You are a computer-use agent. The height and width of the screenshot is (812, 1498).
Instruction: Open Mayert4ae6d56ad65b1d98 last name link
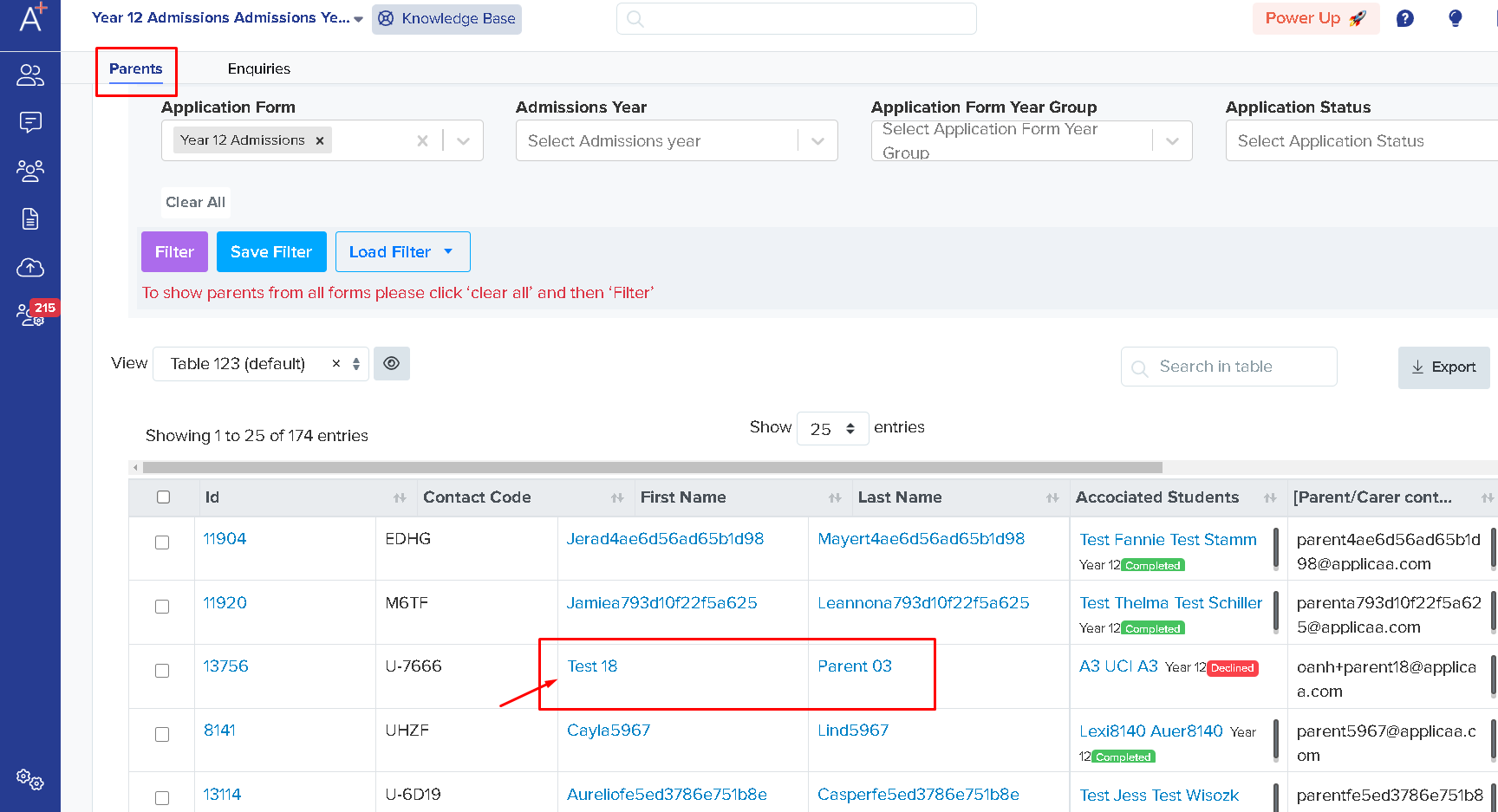pyautogui.click(x=921, y=539)
